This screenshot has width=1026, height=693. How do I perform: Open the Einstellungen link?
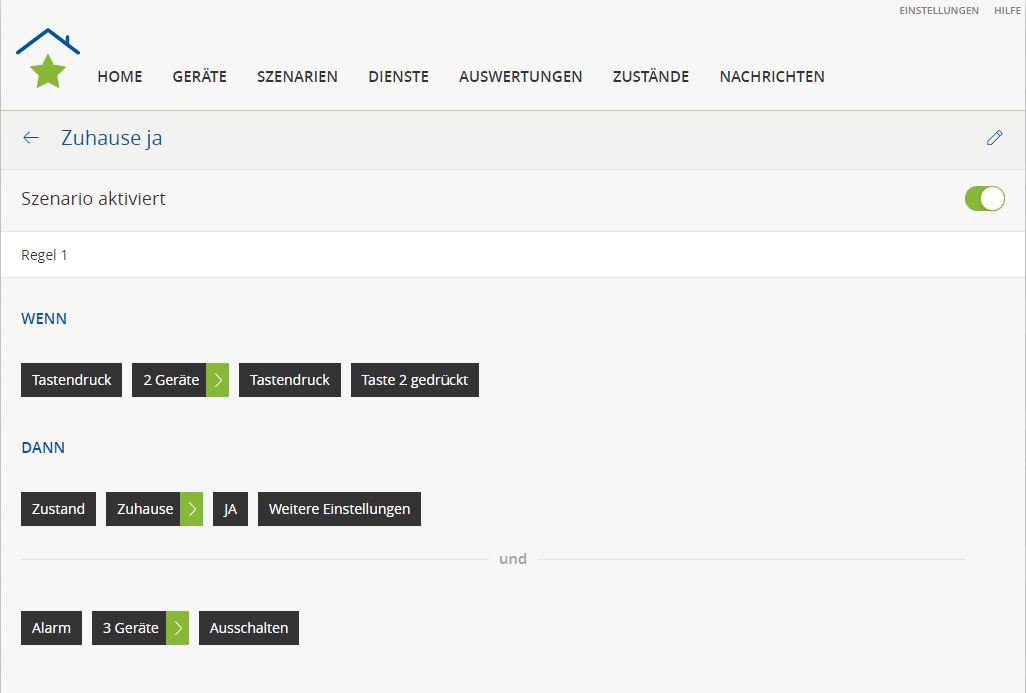point(939,11)
